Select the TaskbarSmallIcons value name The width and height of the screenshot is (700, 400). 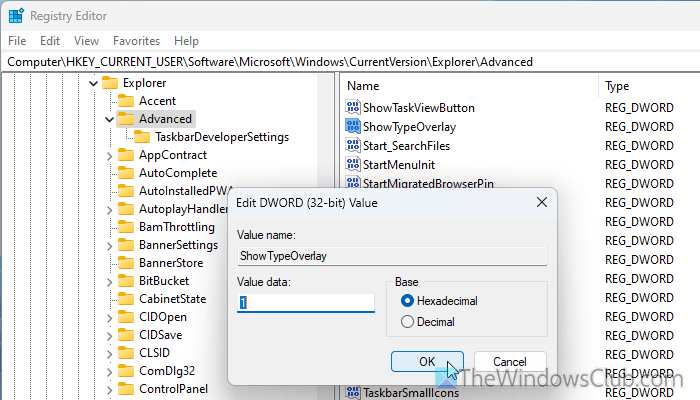(x=411, y=393)
